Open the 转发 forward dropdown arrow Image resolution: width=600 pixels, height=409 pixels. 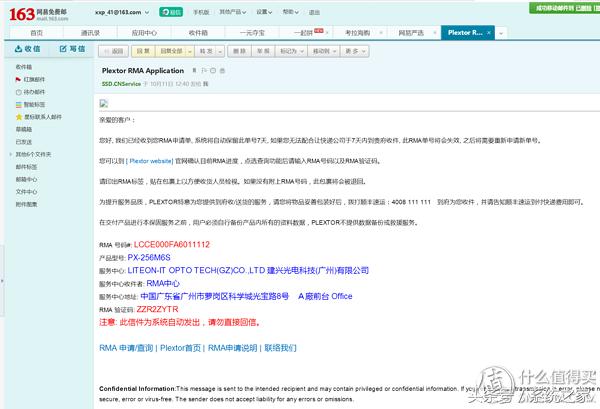[x=220, y=51]
